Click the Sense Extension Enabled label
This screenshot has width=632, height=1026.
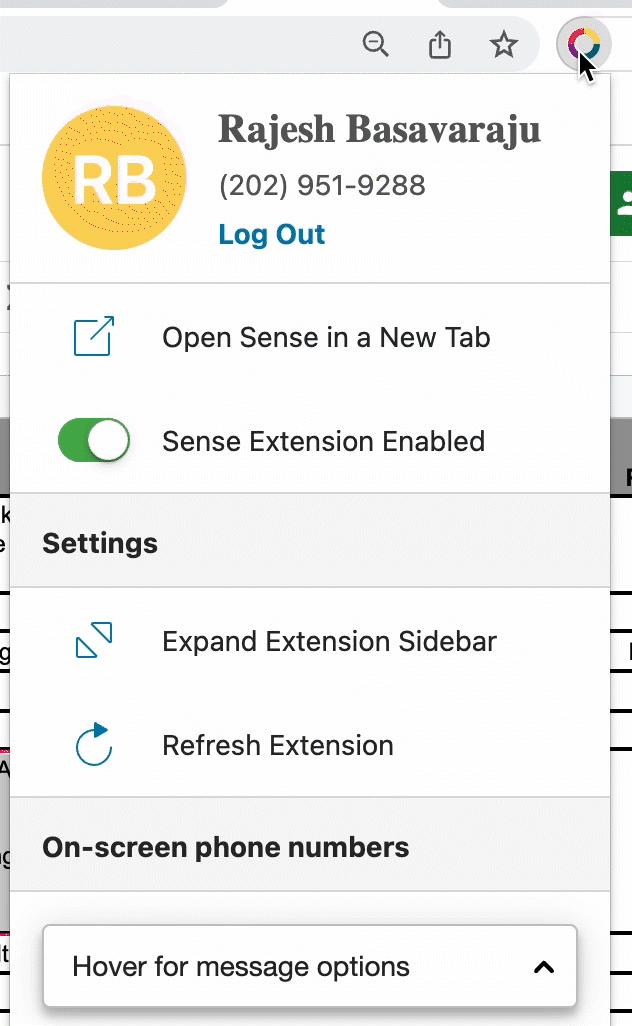tap(323, 441)
